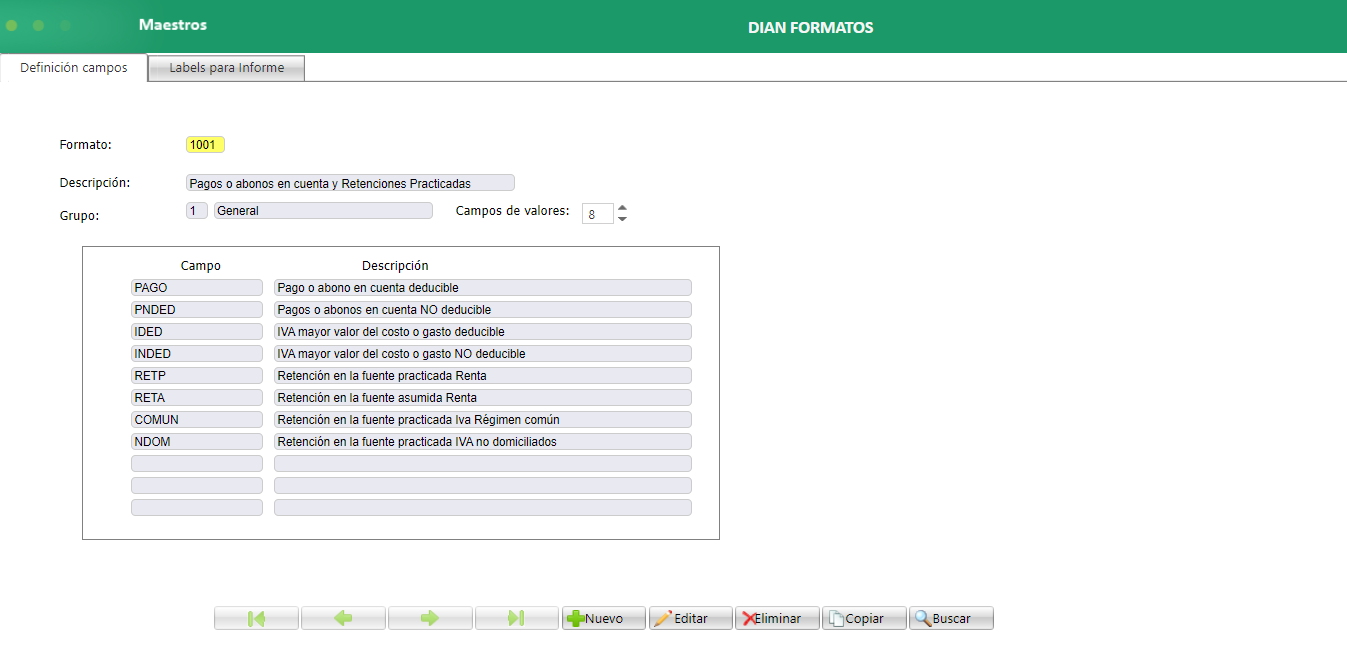Viewport: 1347px width, 656px height.
Task: Click description 'Pago o abono en cuenta deducible'
Action: coord(483,288)
